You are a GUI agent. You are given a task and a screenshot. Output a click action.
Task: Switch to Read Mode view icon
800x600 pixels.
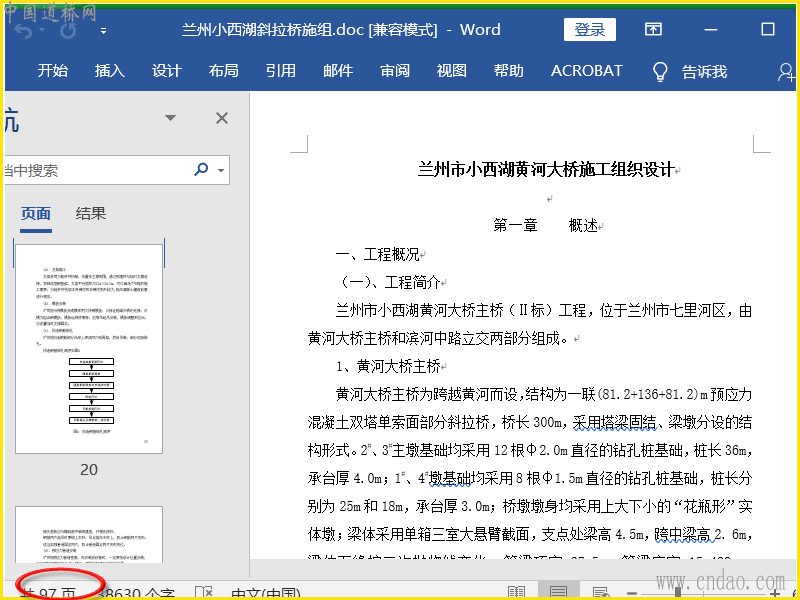pos(516,592)
